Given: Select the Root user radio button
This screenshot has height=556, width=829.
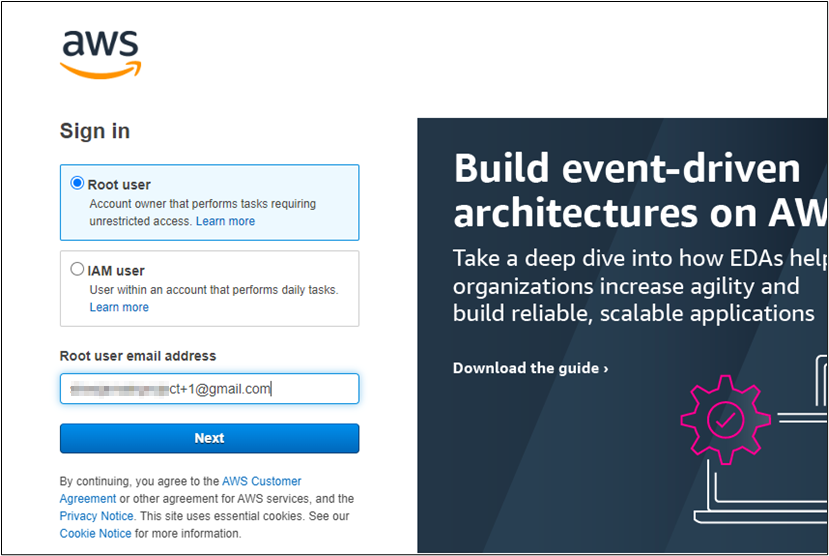Looking at the screenshot, I should (x=77, y=184).
